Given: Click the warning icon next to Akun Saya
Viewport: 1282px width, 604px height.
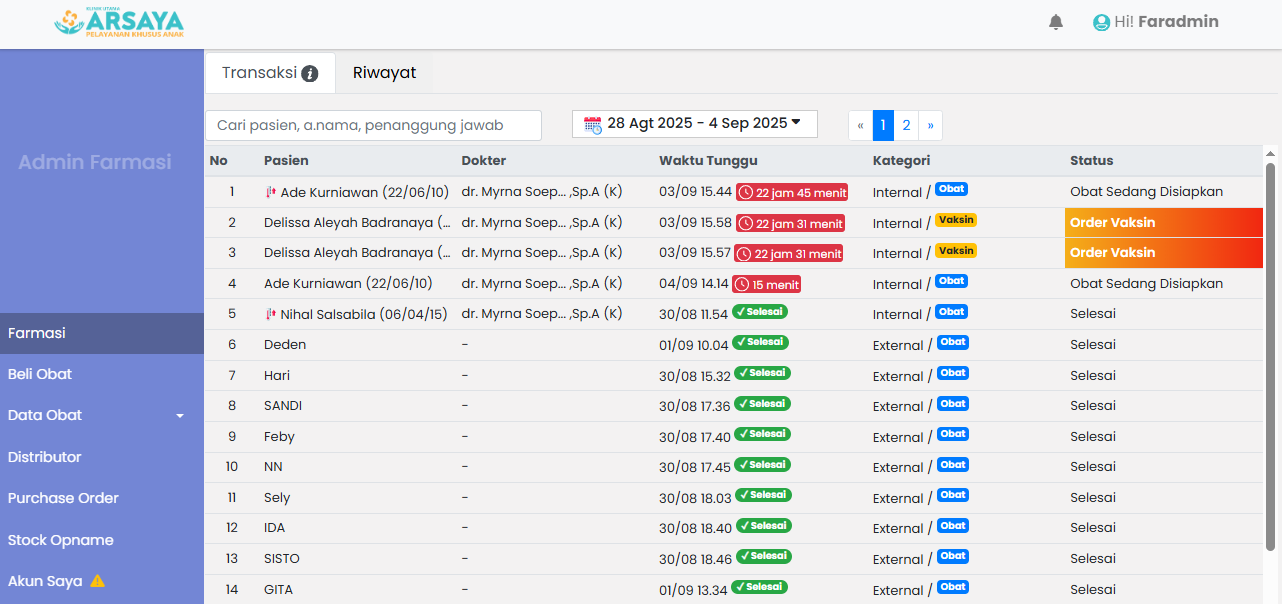Looking at the screenshot, I should click(97, 581).
